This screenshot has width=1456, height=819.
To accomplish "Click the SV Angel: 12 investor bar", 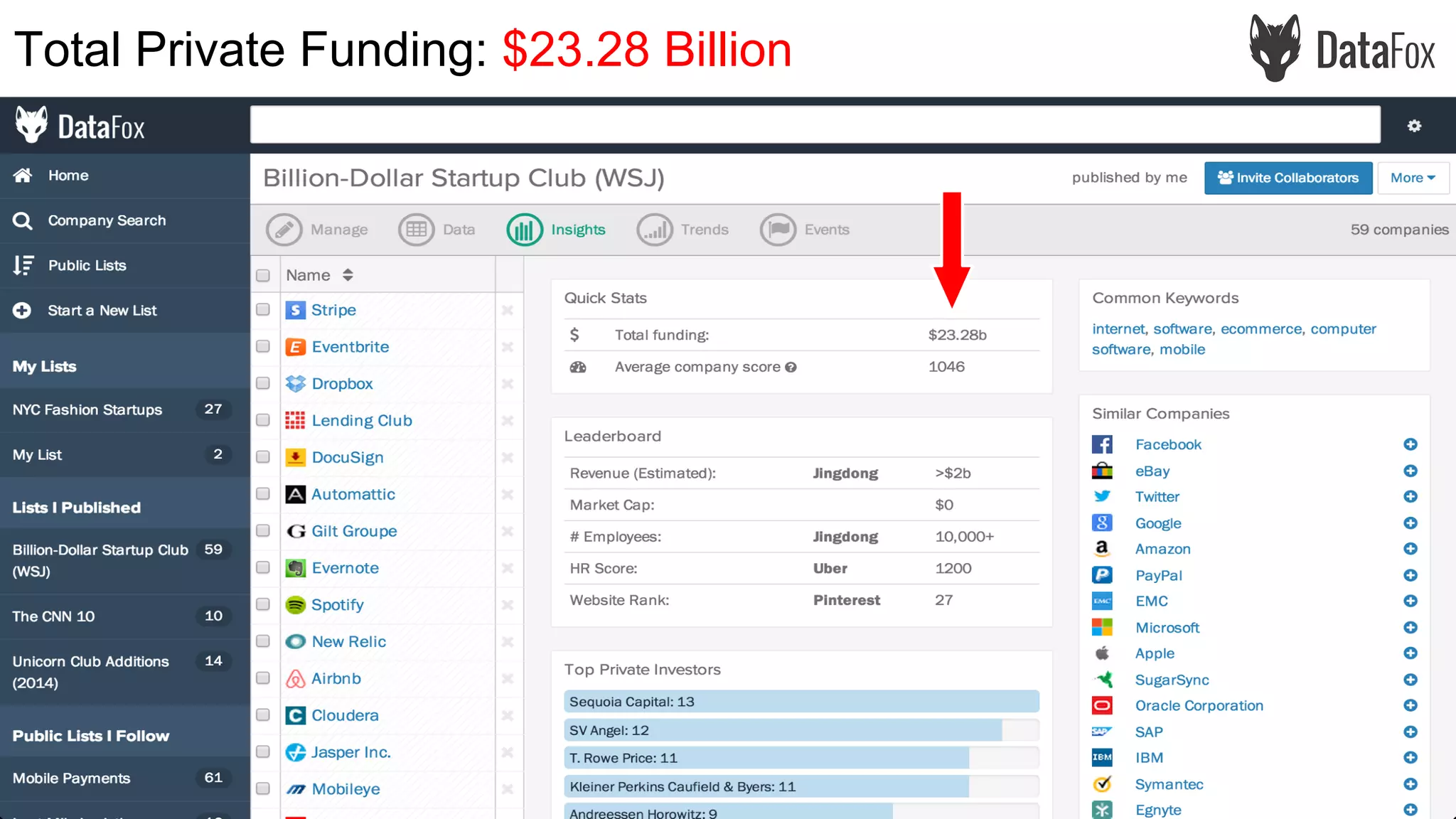I will click(801, 730).
